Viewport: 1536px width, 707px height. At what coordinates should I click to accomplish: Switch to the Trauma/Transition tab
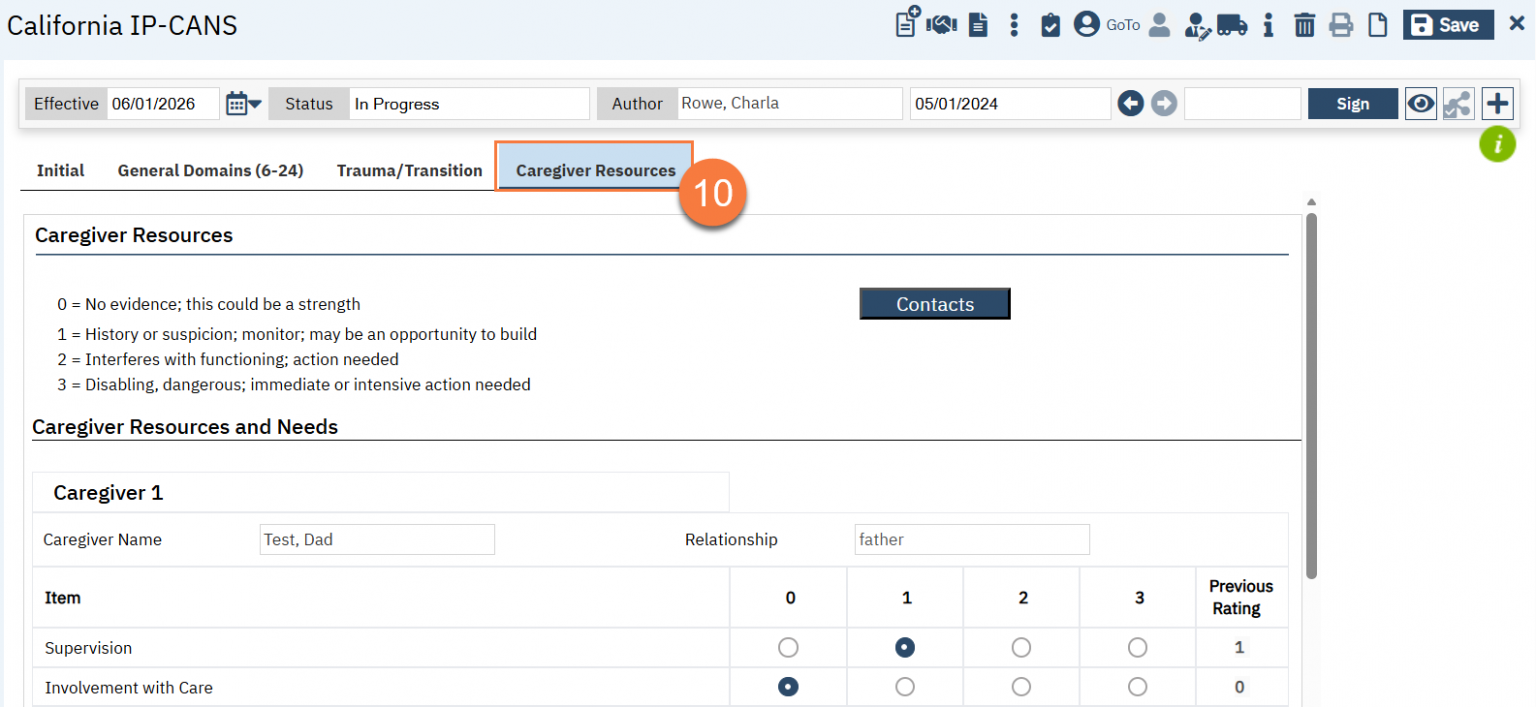(409, 171)
